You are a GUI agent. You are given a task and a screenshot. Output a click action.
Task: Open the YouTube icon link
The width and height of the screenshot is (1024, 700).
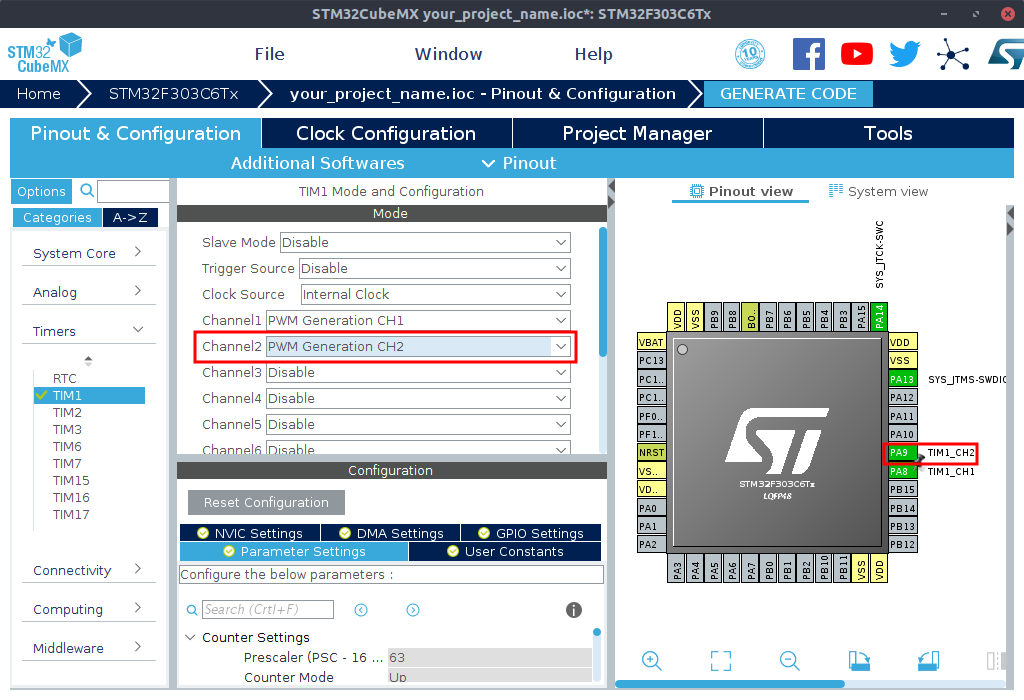pos(856,54)
